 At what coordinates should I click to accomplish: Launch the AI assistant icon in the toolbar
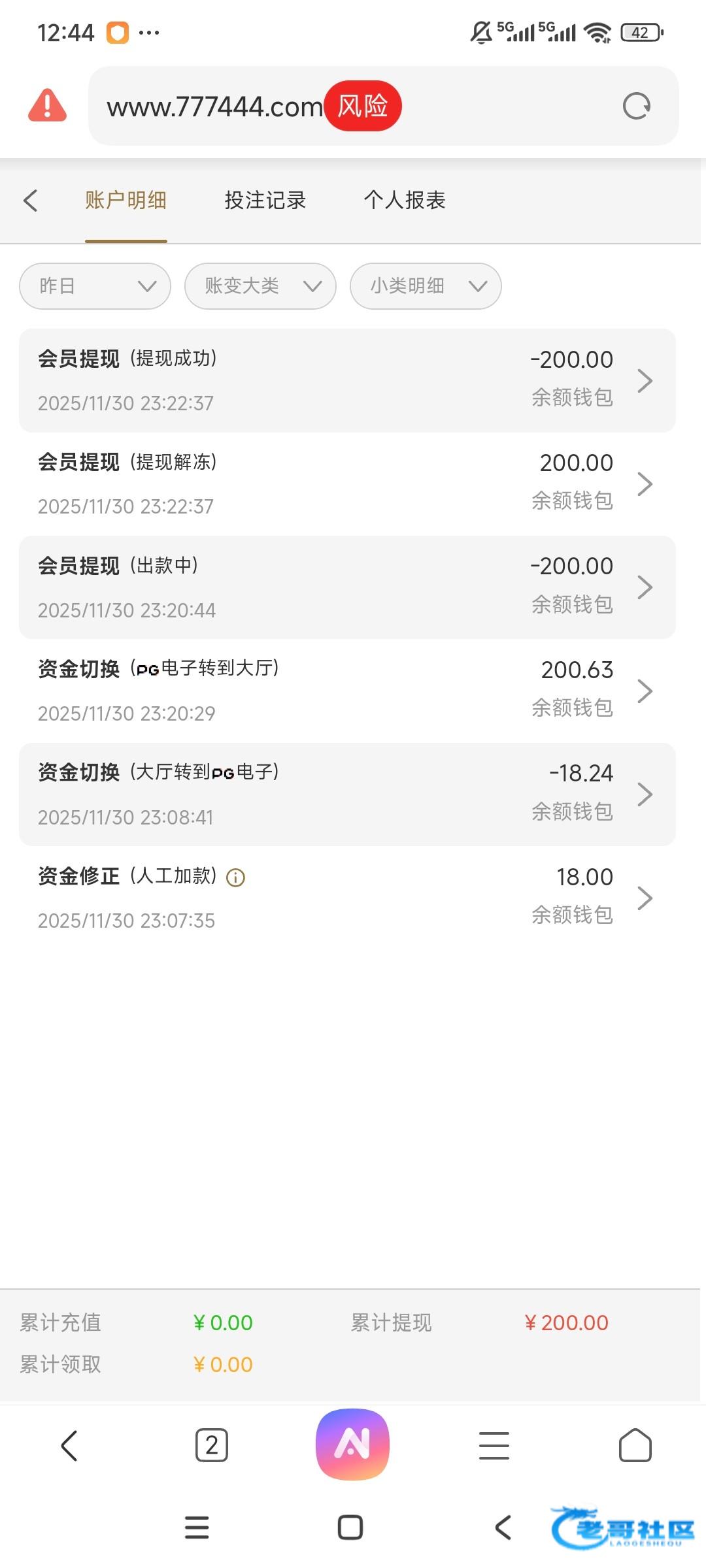(352, 1445)
